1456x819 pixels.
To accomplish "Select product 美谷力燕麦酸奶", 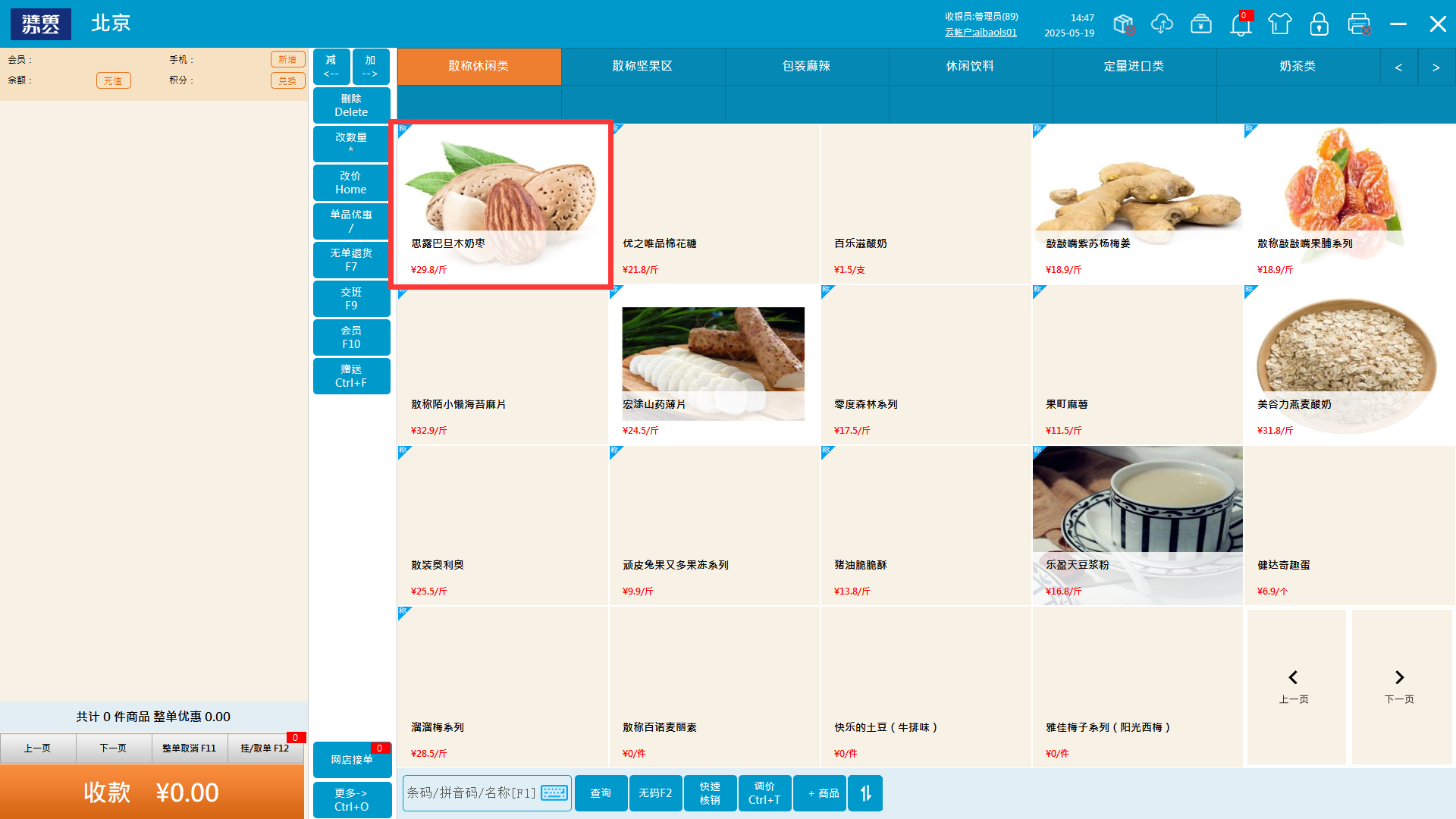I will (x=1350, y=365).
